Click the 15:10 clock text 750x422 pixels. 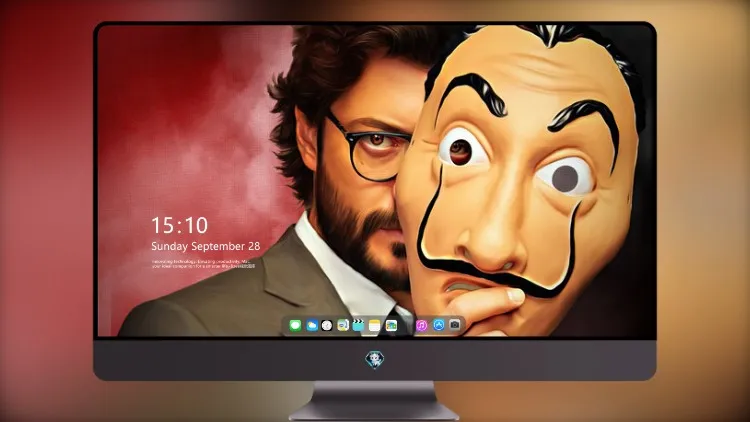(179, 225)
